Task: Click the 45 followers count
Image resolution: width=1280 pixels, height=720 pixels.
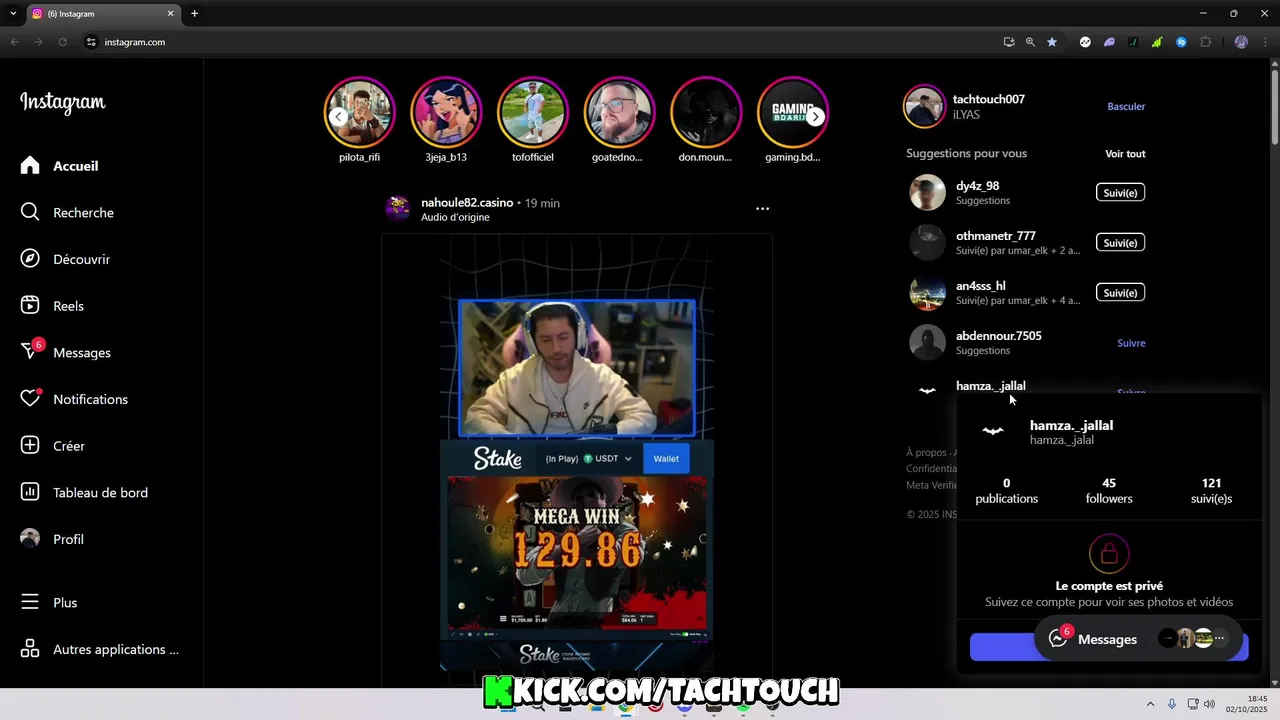Action: tap(1109, 491)
